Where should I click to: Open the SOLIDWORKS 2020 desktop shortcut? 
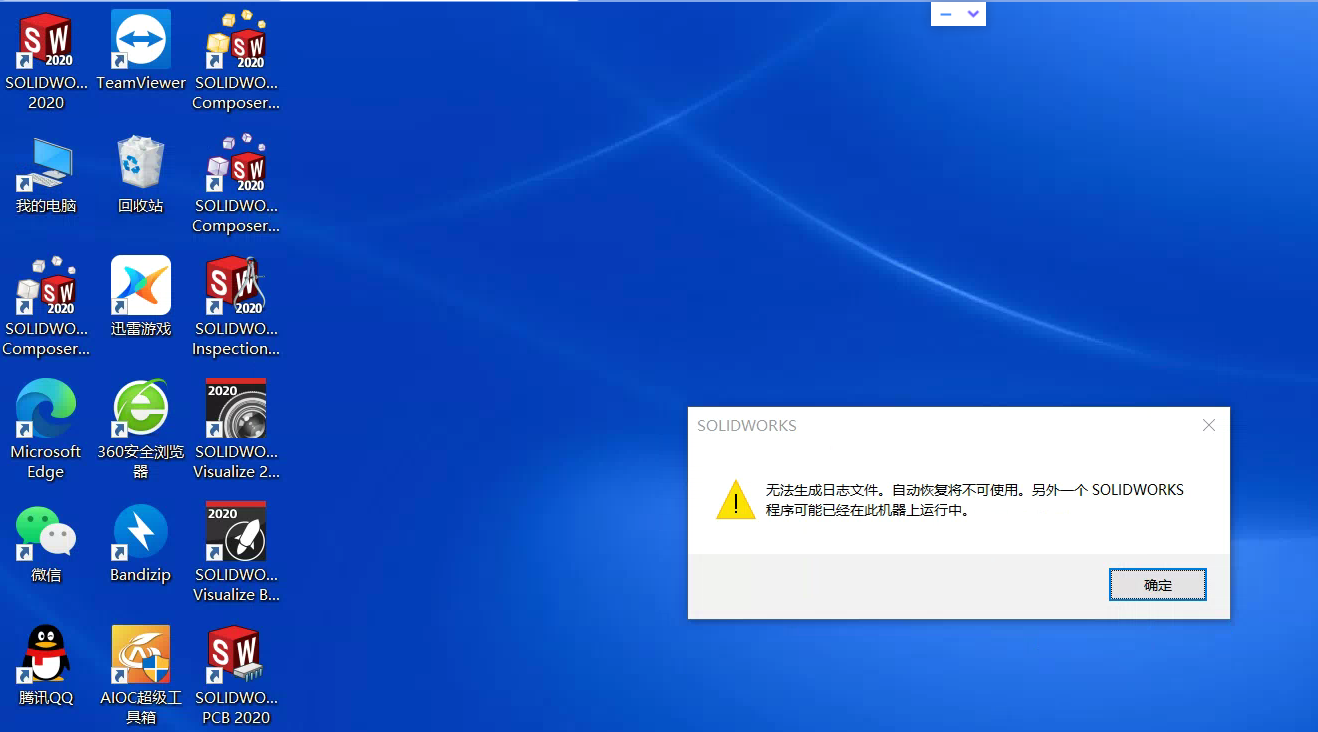tap(46, 40)
